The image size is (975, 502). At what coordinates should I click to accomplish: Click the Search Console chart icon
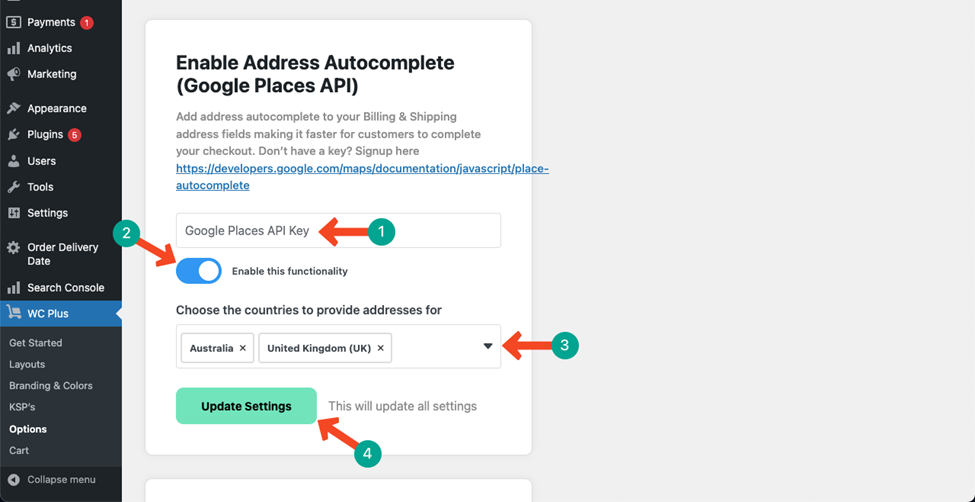point(14,288)
